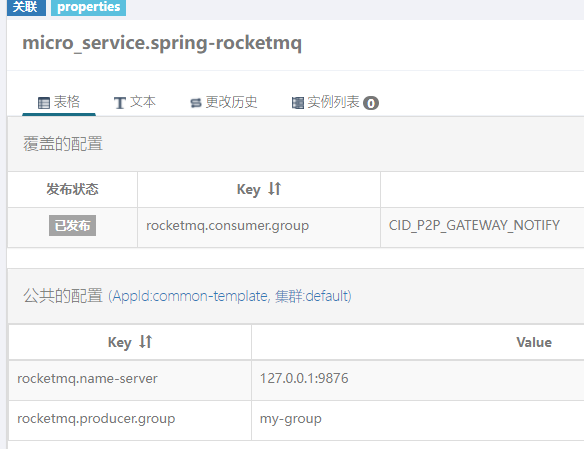Select the 表格 tab

tap(59, 102)
